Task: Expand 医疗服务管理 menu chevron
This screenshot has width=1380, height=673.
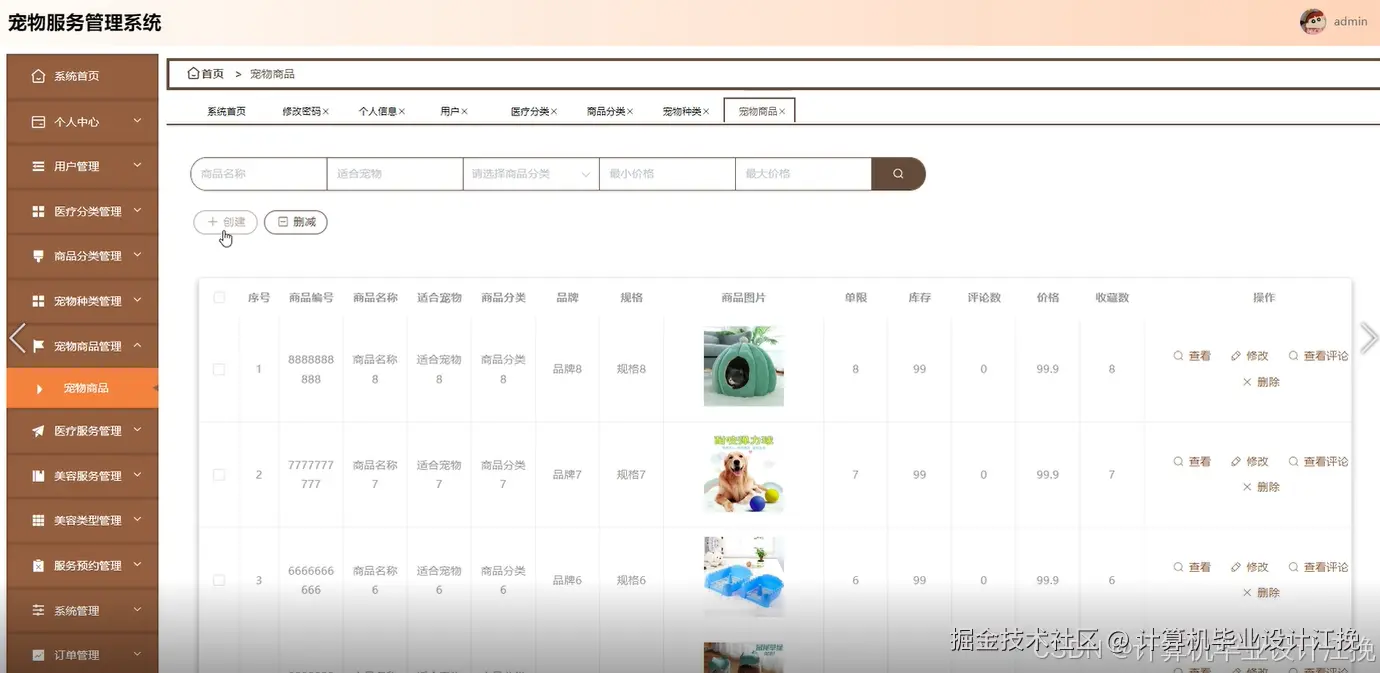Action: (x=137, y=431)
